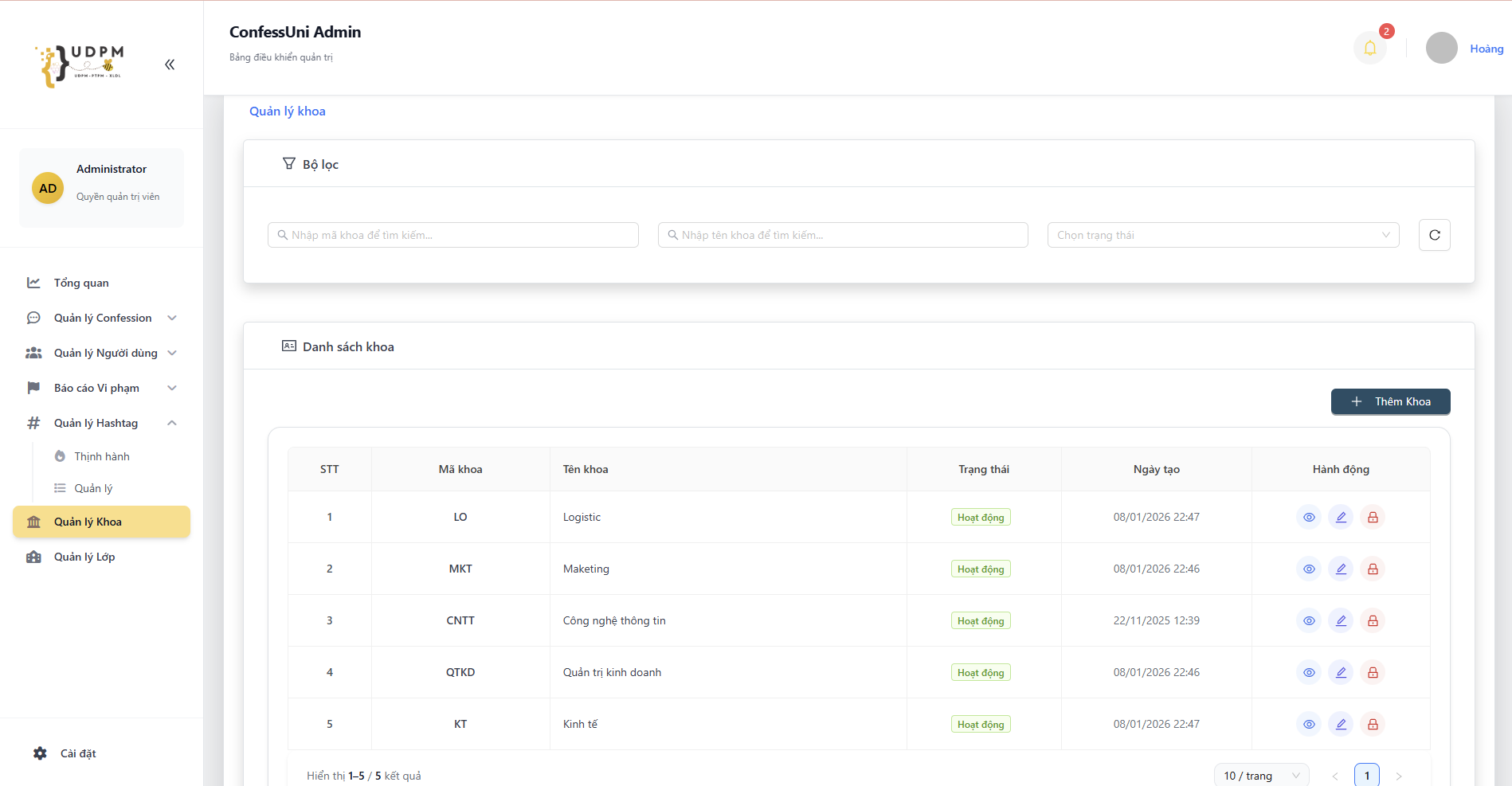The height and width of the screenshot is (786, 1512).
Task: Open the Chọn trạng thái dropdown
Action: (x=1223, y=235)
